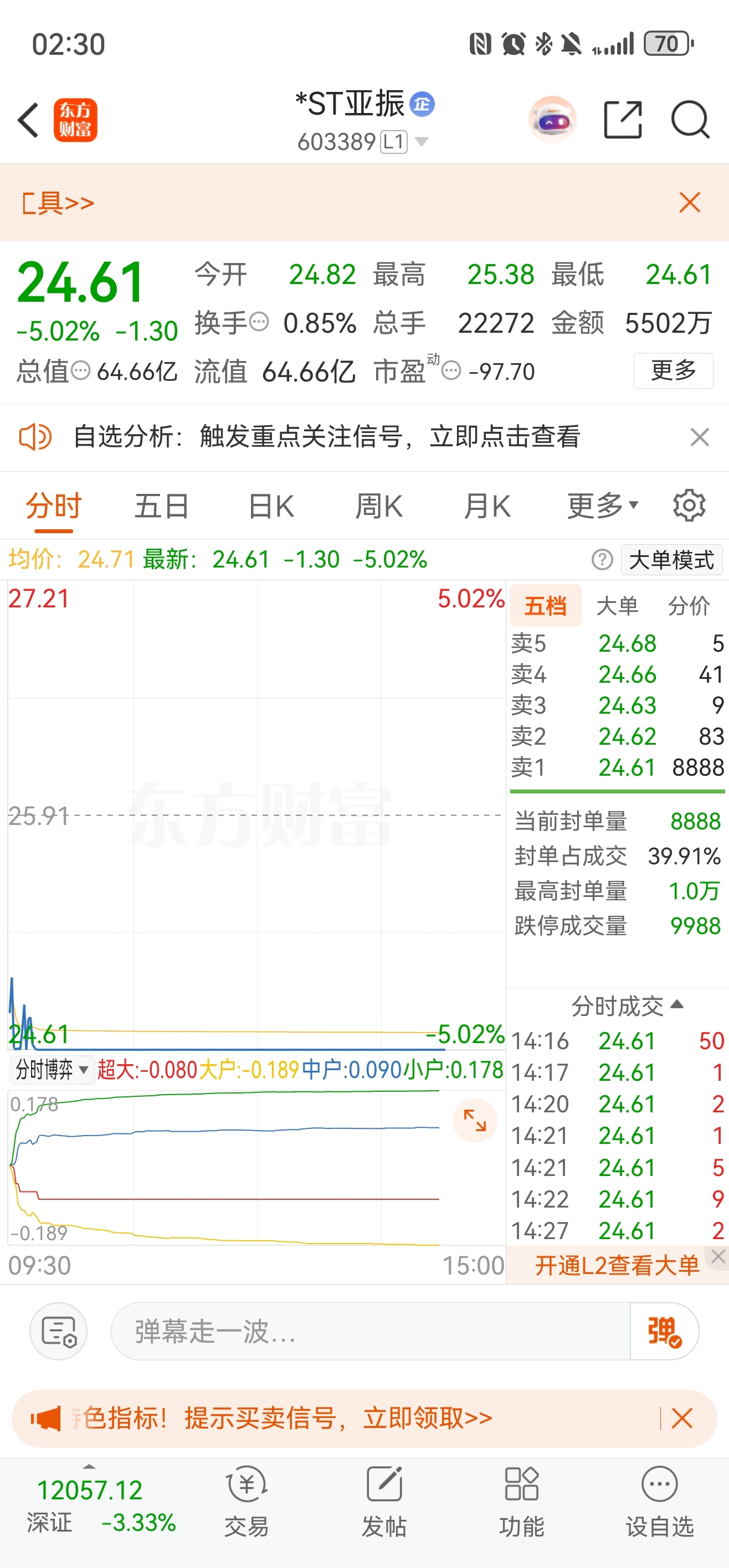Open the 自选分析 signal notice text
The height and width of the screenshot is (1568, 729).
pyautogui.click(x=326, y=437)
